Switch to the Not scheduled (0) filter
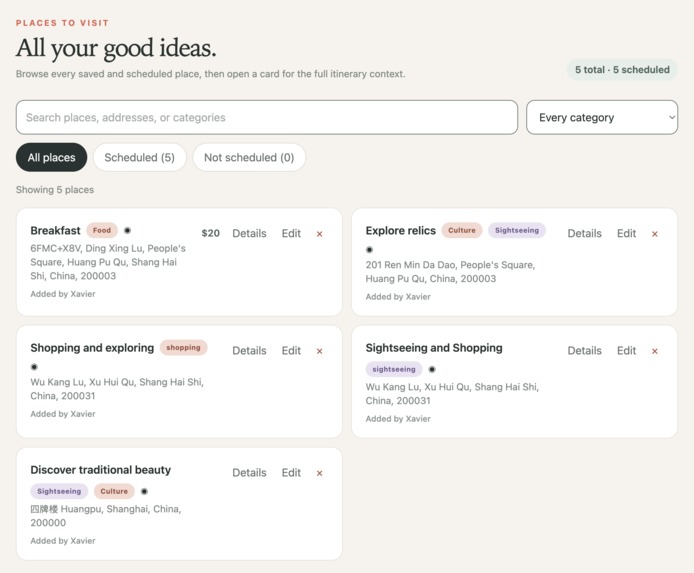The image size is (694, 573). point(249,157)
